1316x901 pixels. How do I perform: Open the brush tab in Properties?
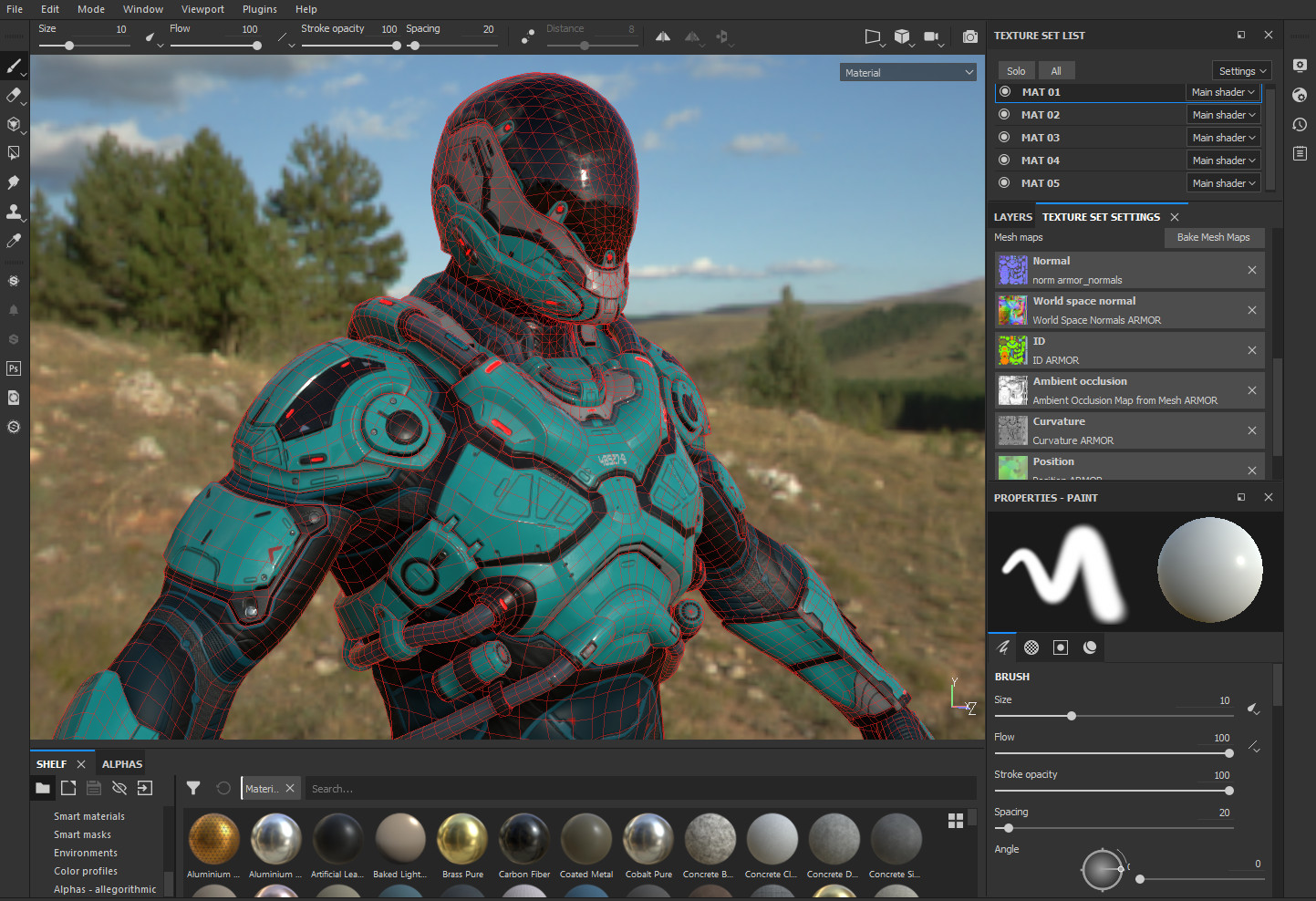pos(1002,647)
